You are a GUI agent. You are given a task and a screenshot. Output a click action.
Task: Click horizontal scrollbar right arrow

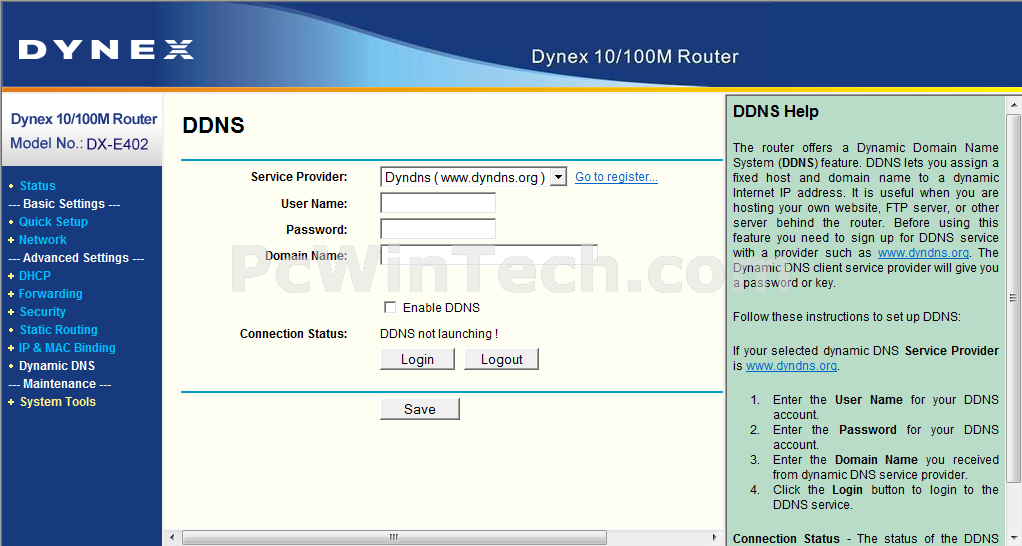click(714, 538)
